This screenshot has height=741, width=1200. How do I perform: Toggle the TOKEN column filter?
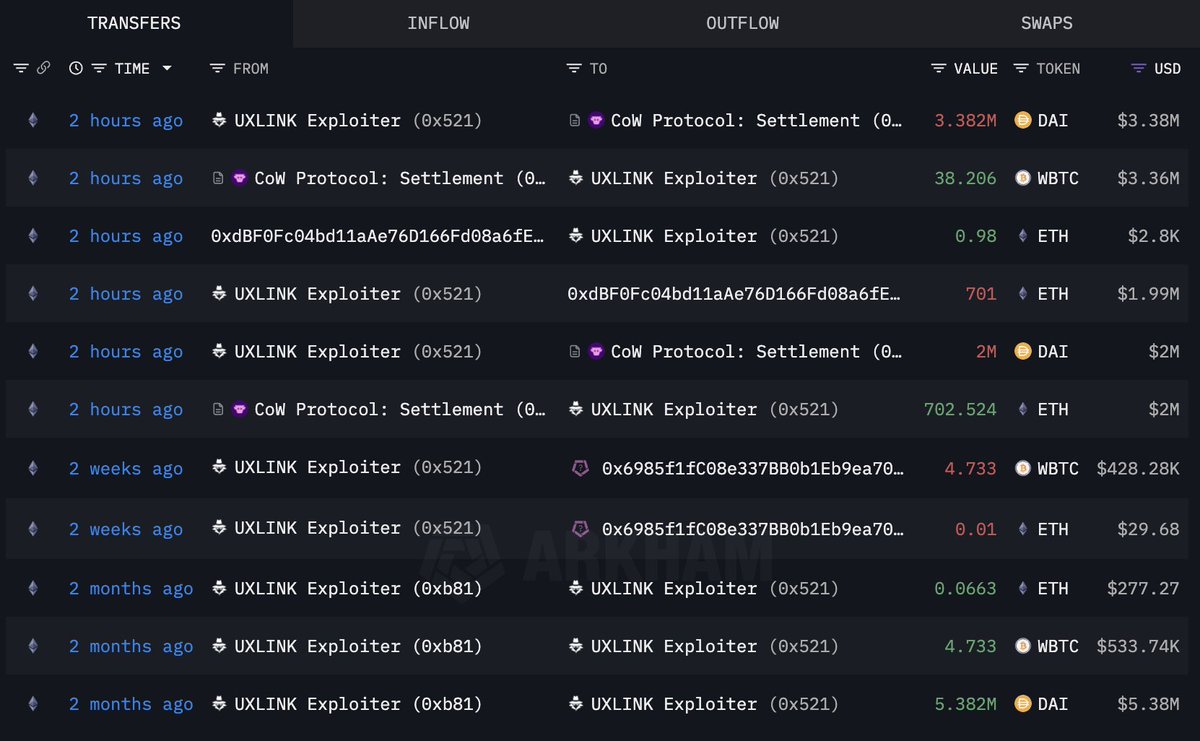point(1021,68)
